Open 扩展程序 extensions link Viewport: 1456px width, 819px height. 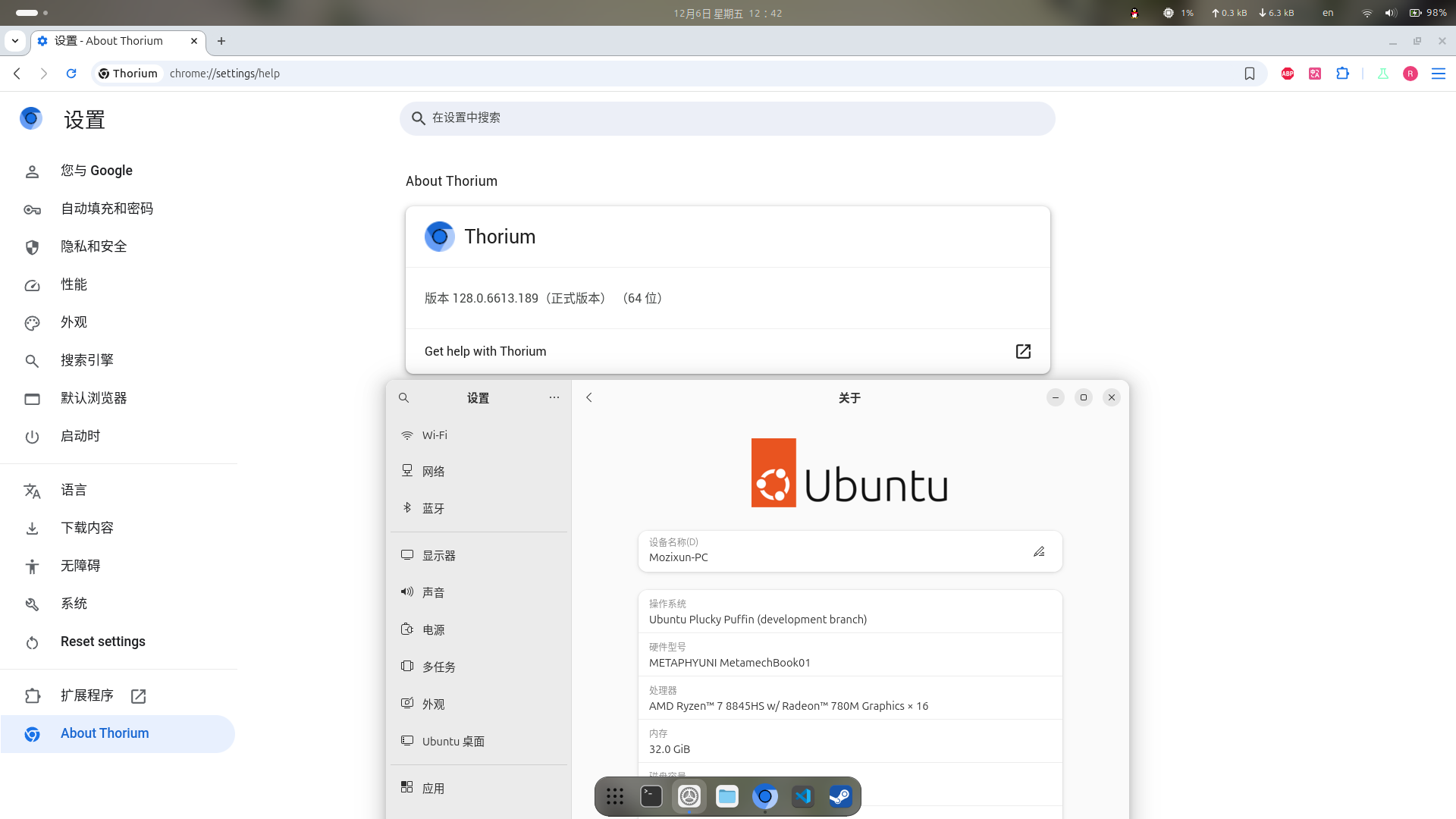[118, 695]
